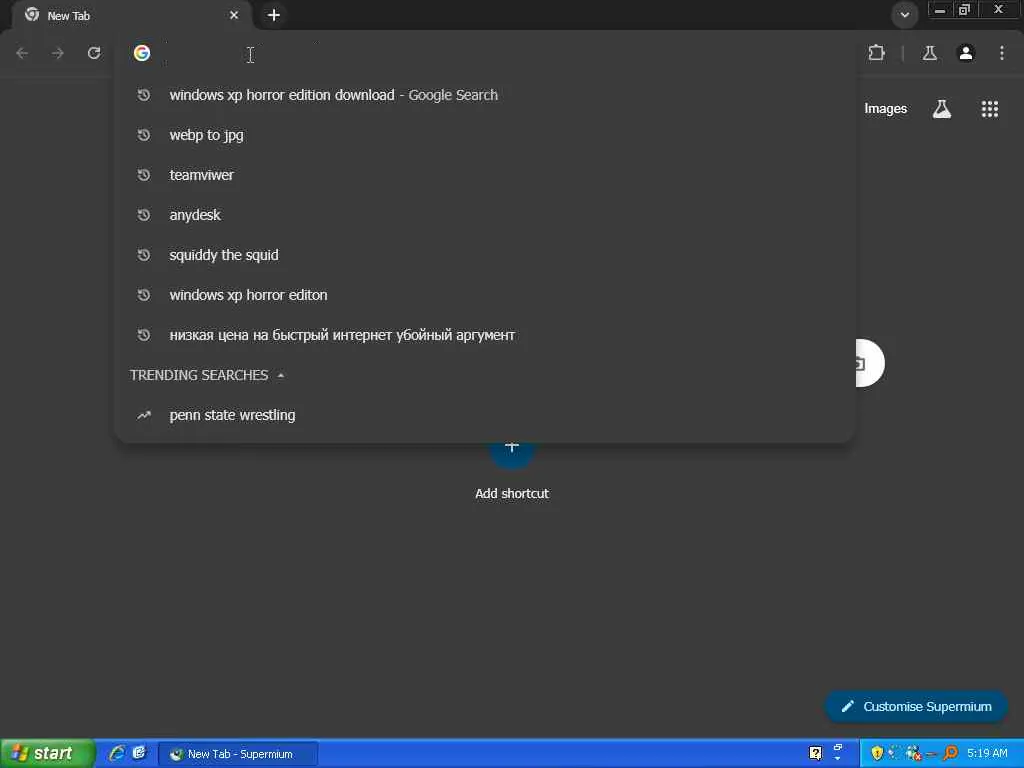Collapse the Trending Searches section

point(281,376)
